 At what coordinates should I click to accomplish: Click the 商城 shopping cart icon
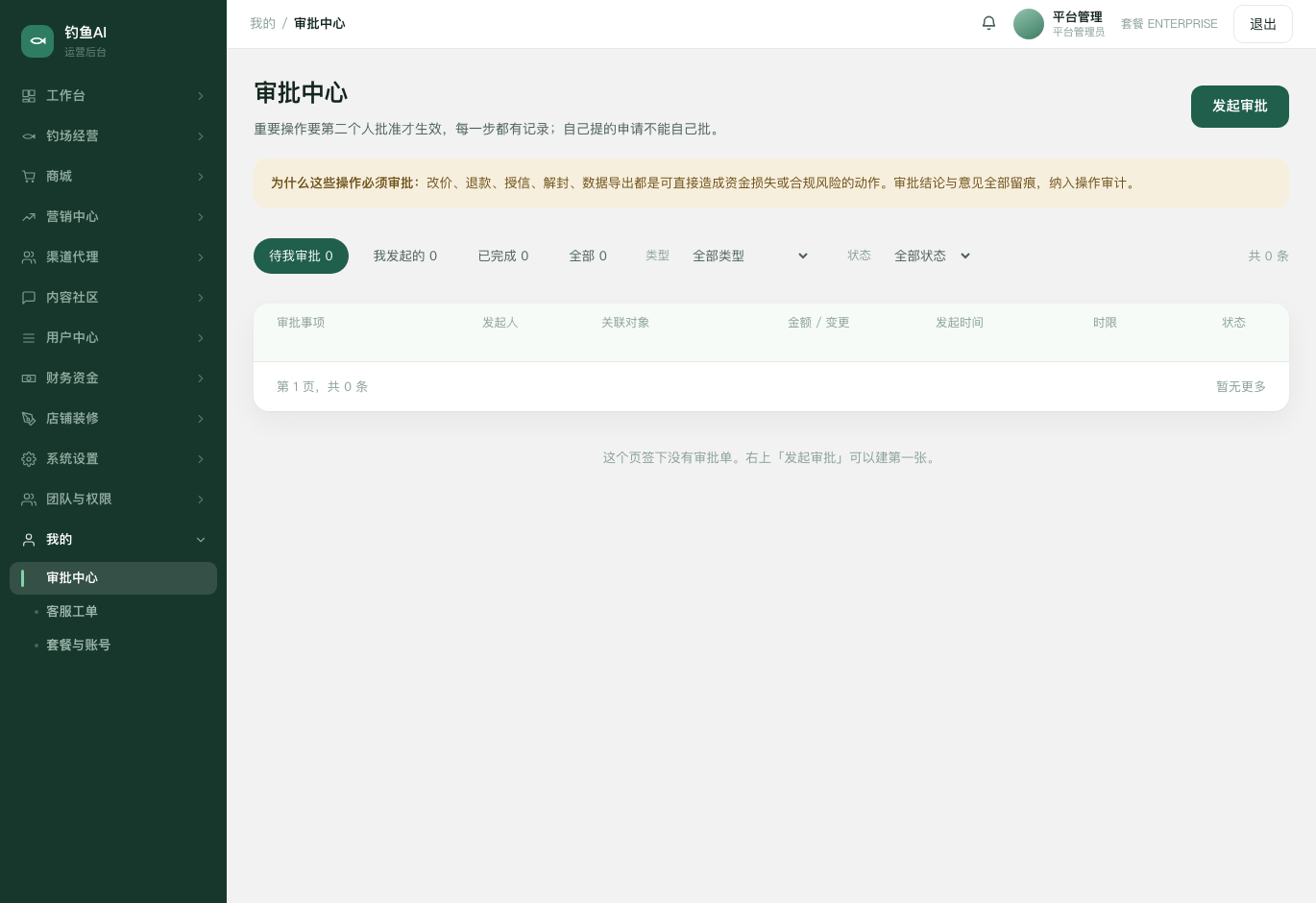coord(29,177)
